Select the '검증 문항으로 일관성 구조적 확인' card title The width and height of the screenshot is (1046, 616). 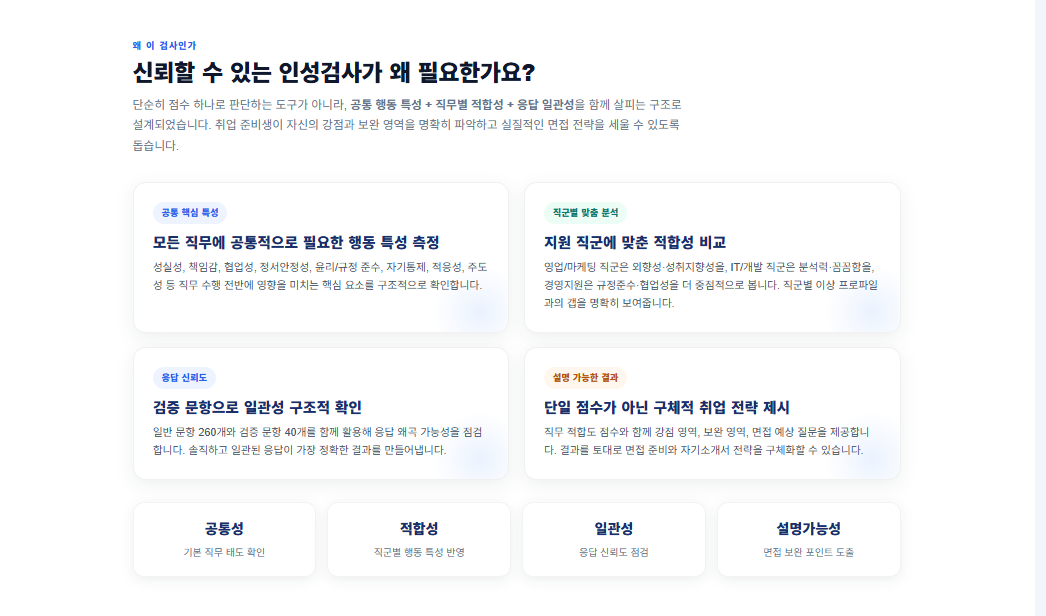257,407
